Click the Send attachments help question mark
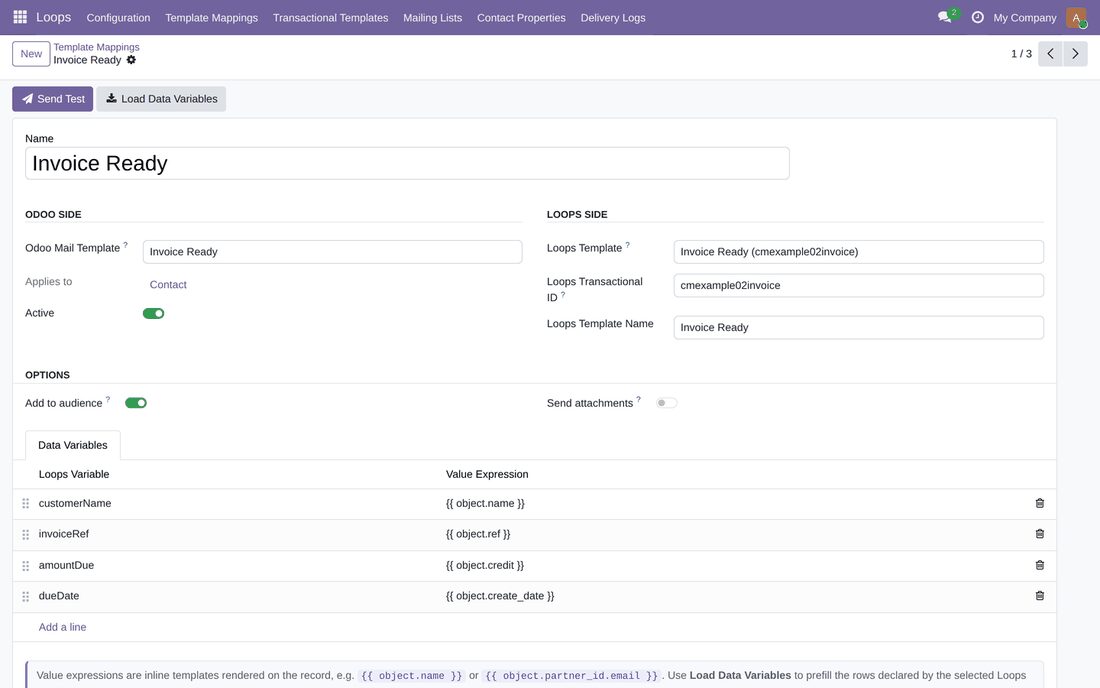 638,399
